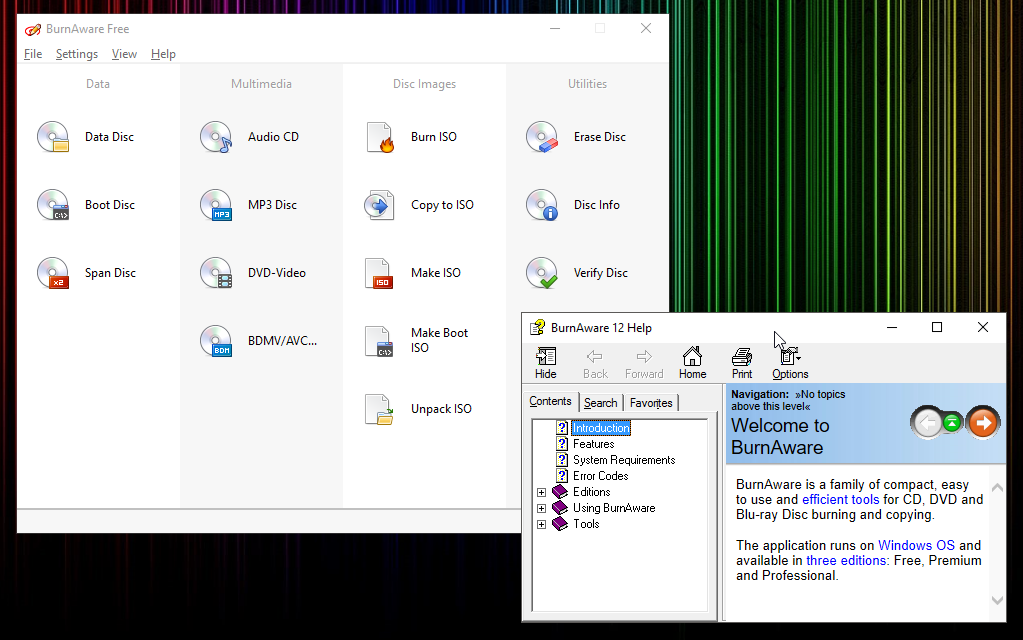Viewport: 1023px width, 640px height.
Task: Open the Burn ISO tool
Action: click(x=410, y=137)
